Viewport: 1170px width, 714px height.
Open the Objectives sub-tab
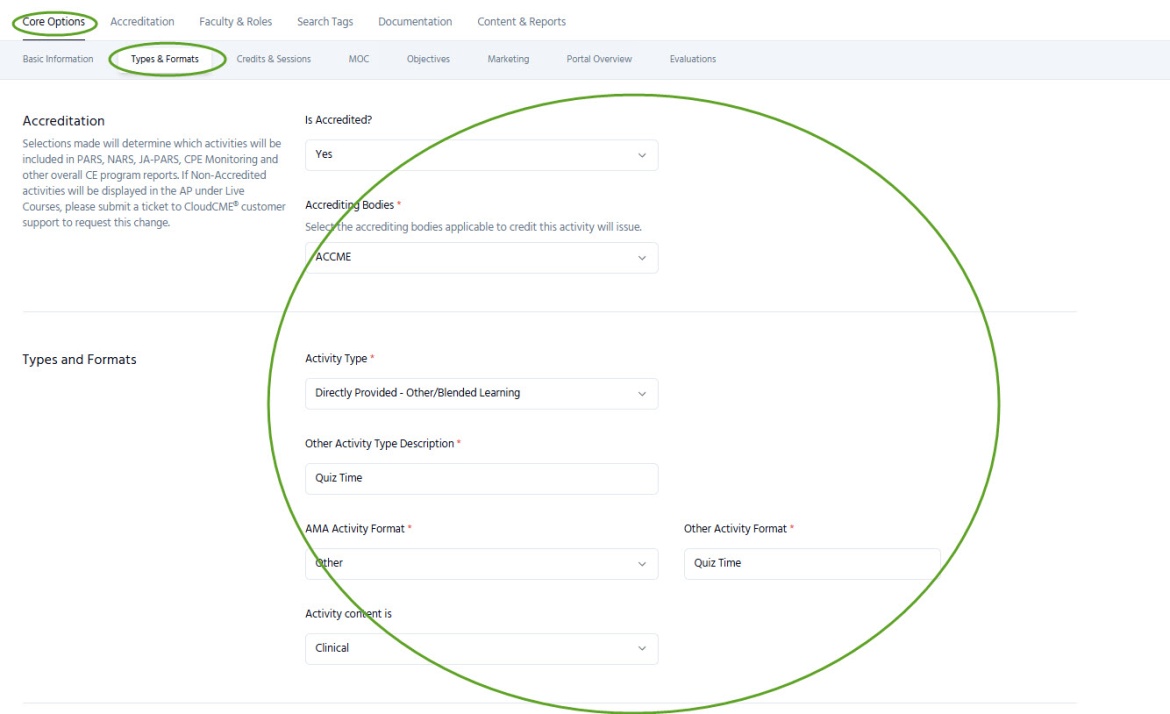point(428,59)
